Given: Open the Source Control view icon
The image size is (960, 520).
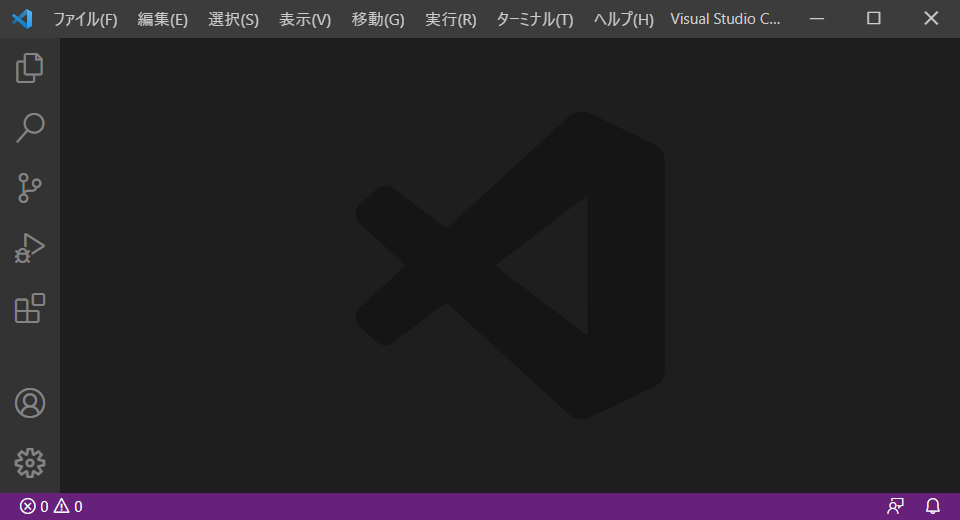Looking at the screenshot, I should click(x=29, y=188).
